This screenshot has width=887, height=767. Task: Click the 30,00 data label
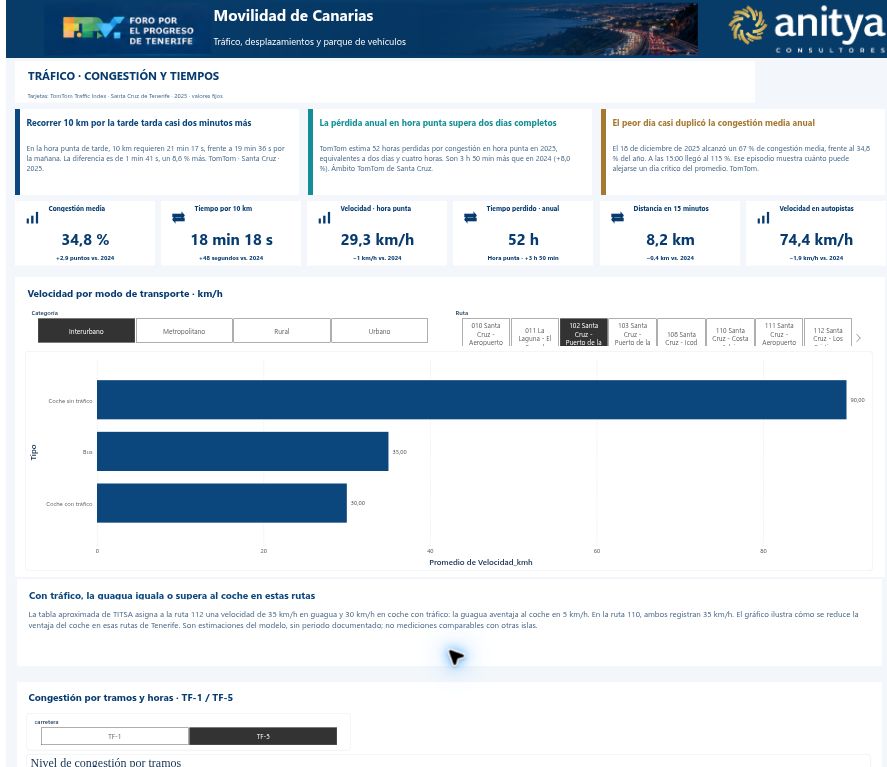coord(358,503)
